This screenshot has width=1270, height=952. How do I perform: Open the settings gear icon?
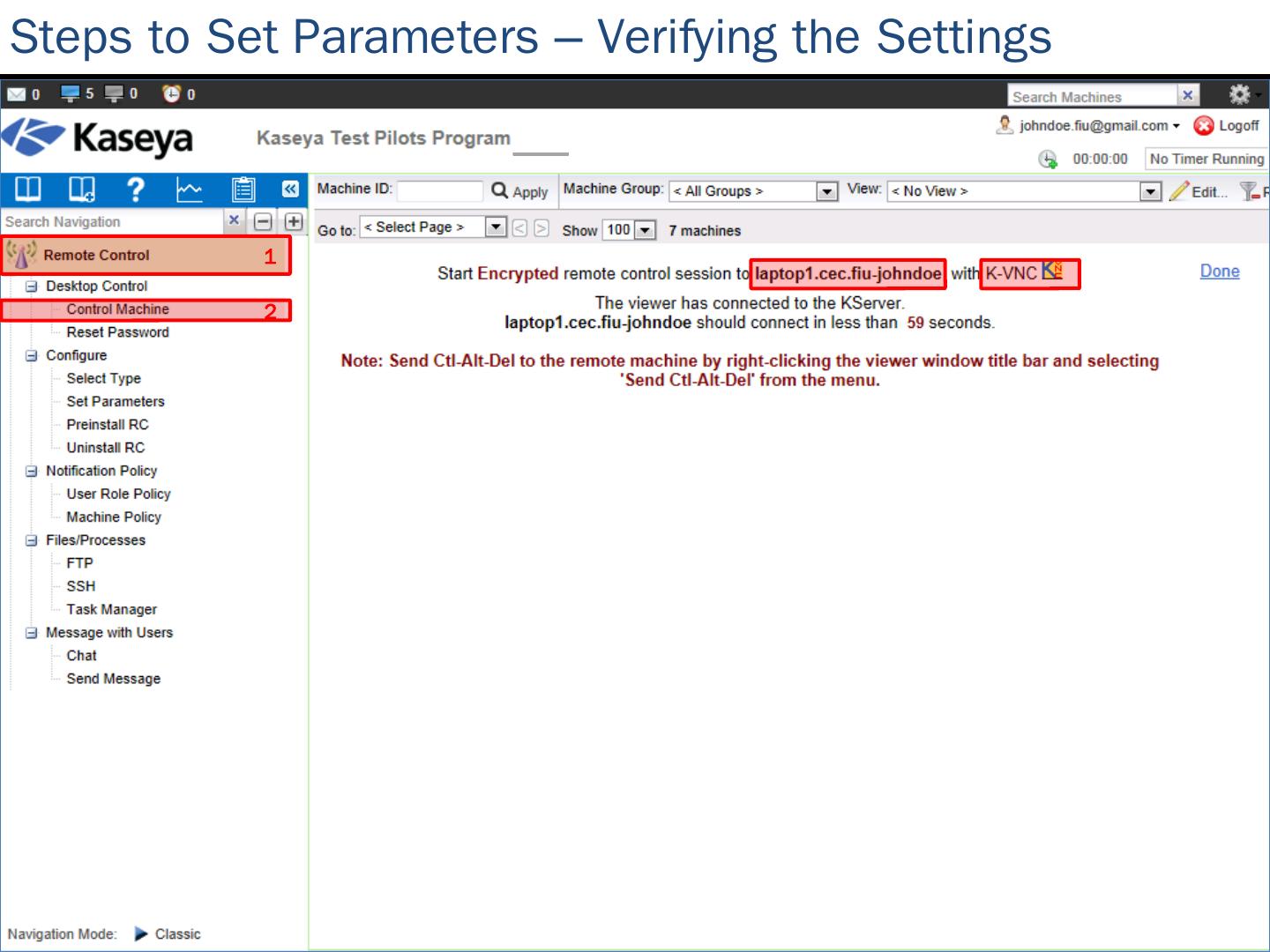(1239, 93)
